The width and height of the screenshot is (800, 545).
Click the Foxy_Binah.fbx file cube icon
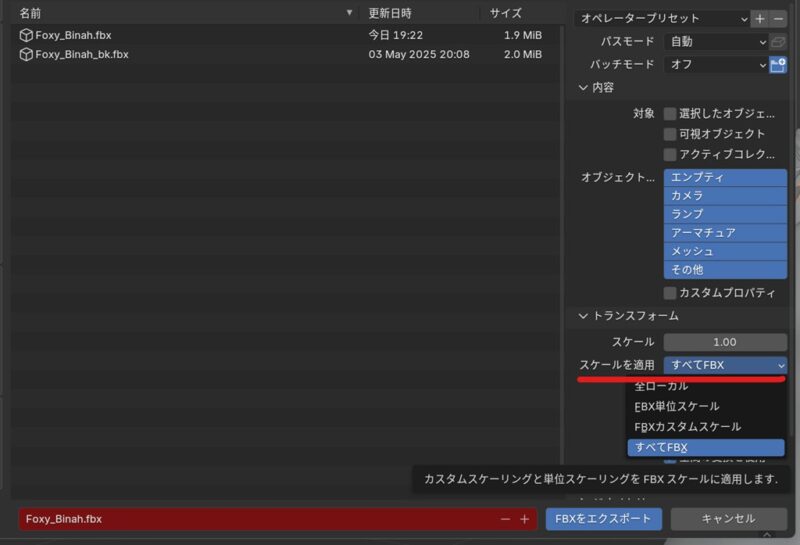tap(26, 35)
